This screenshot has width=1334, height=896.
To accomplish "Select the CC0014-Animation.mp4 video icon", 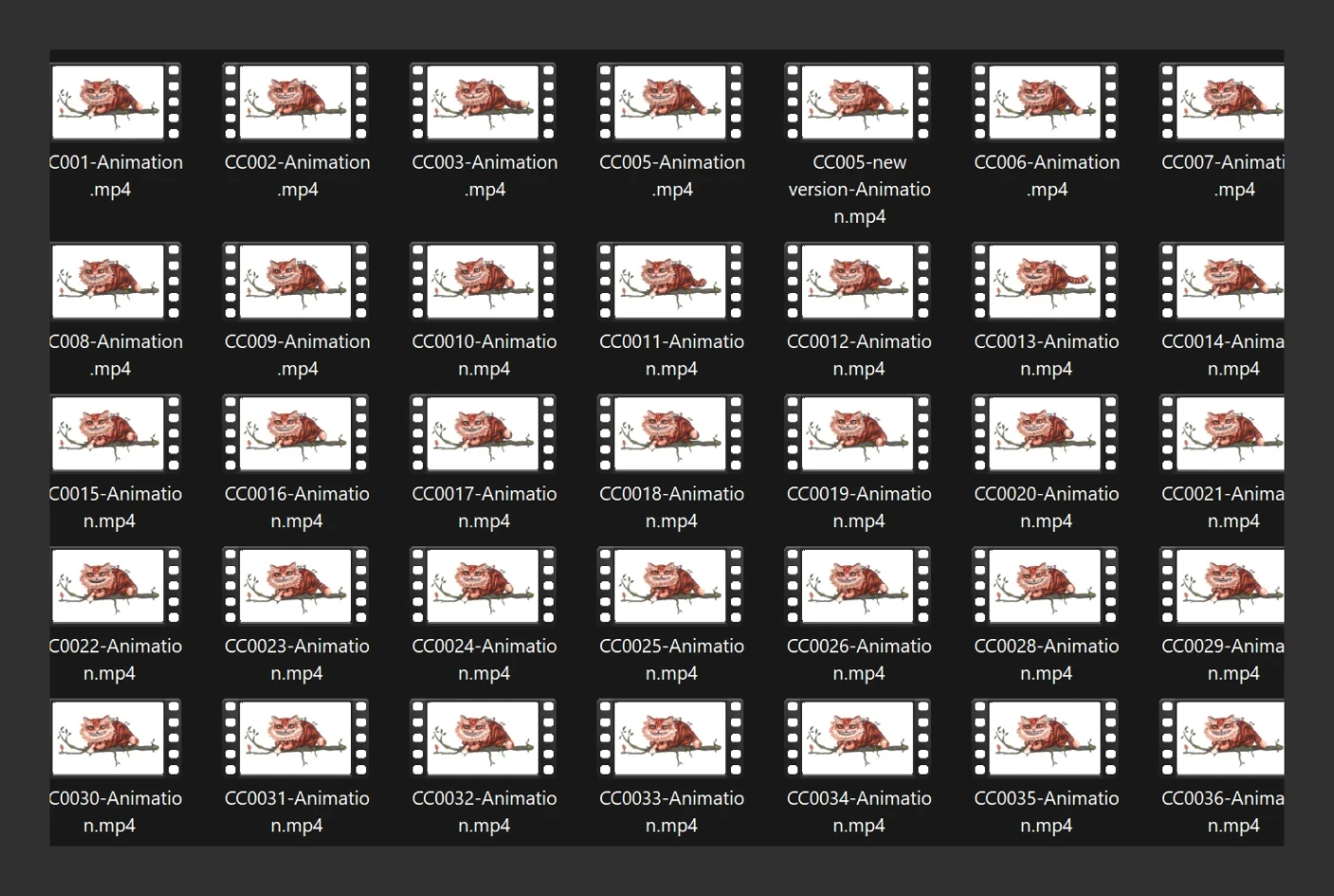I will 1221,282.
